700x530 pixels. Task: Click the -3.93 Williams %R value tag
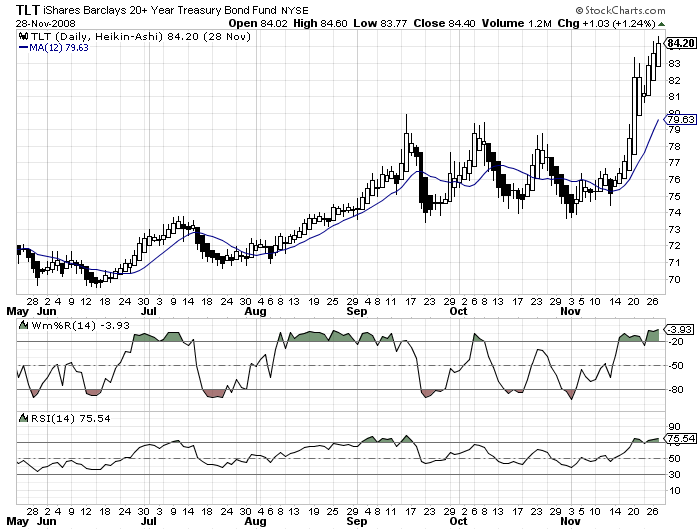point(679,329)
